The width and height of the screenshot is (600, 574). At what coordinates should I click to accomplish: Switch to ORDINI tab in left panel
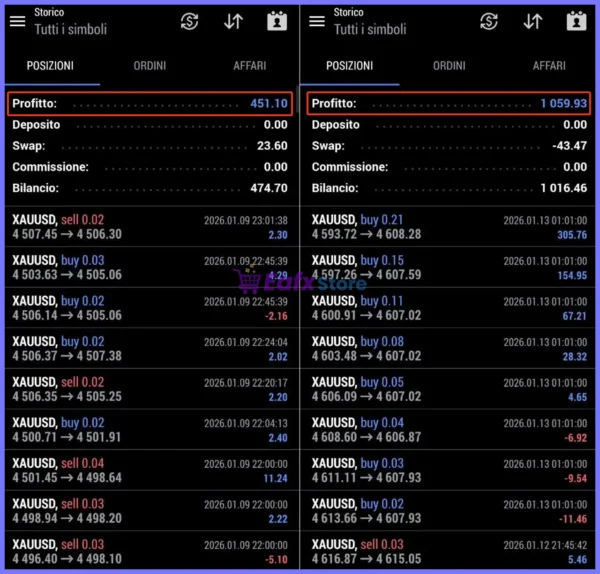[x=150, y=66]
